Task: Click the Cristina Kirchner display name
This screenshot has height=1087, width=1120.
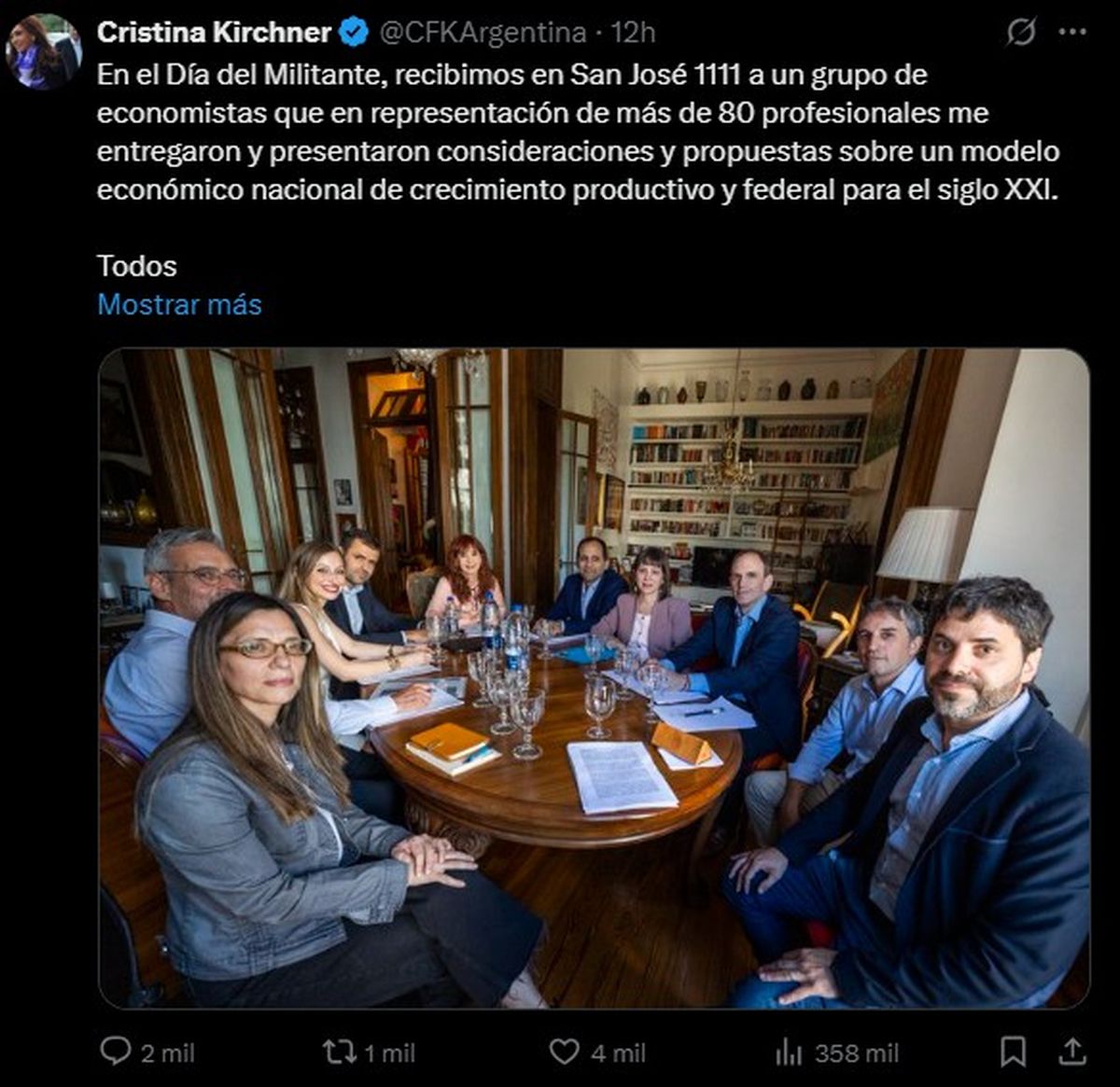Action: tap(214, 33)
